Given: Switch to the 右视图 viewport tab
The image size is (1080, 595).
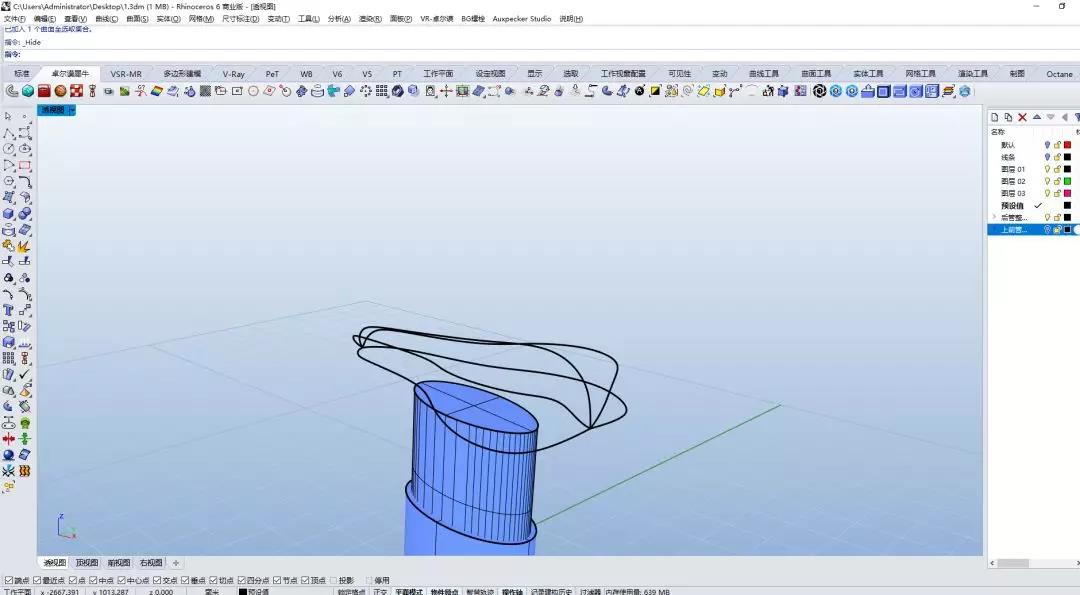Looking at the screenshot, I should point(151,563).
